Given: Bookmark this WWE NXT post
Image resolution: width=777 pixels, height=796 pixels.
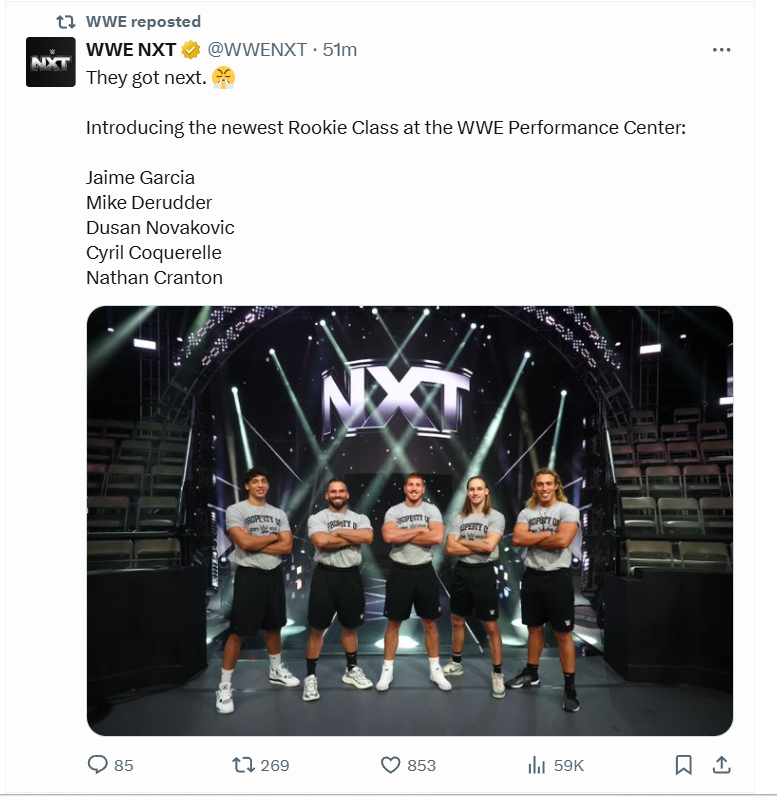Looking at the screenshot, I should [683, 765].
